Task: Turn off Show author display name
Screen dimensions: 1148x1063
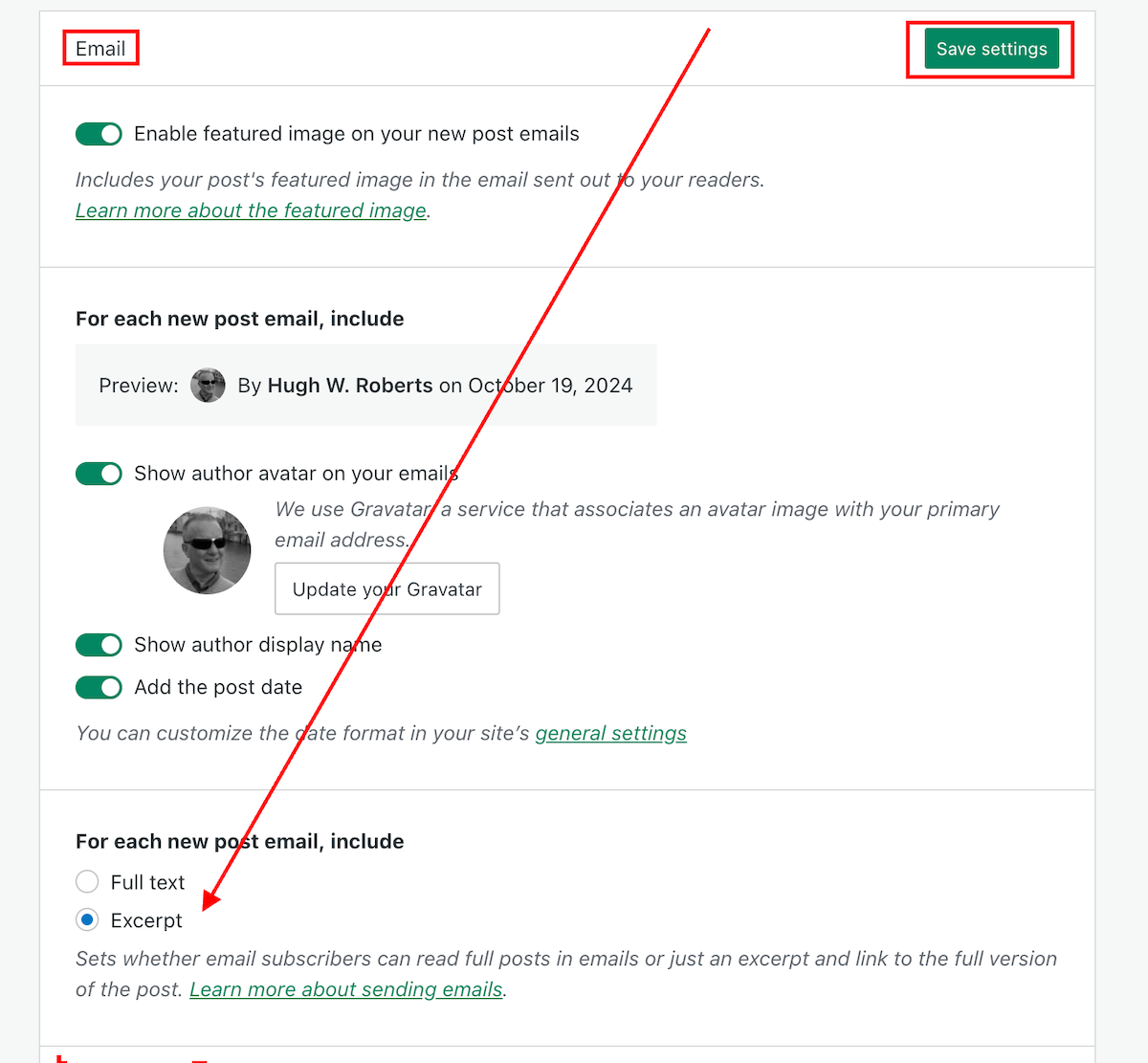Action: [99, 645]
